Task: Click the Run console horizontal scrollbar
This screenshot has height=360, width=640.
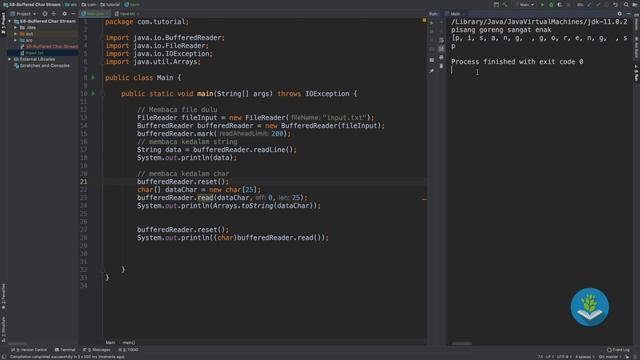Action: pyautogui.click(x=462, y=344)
